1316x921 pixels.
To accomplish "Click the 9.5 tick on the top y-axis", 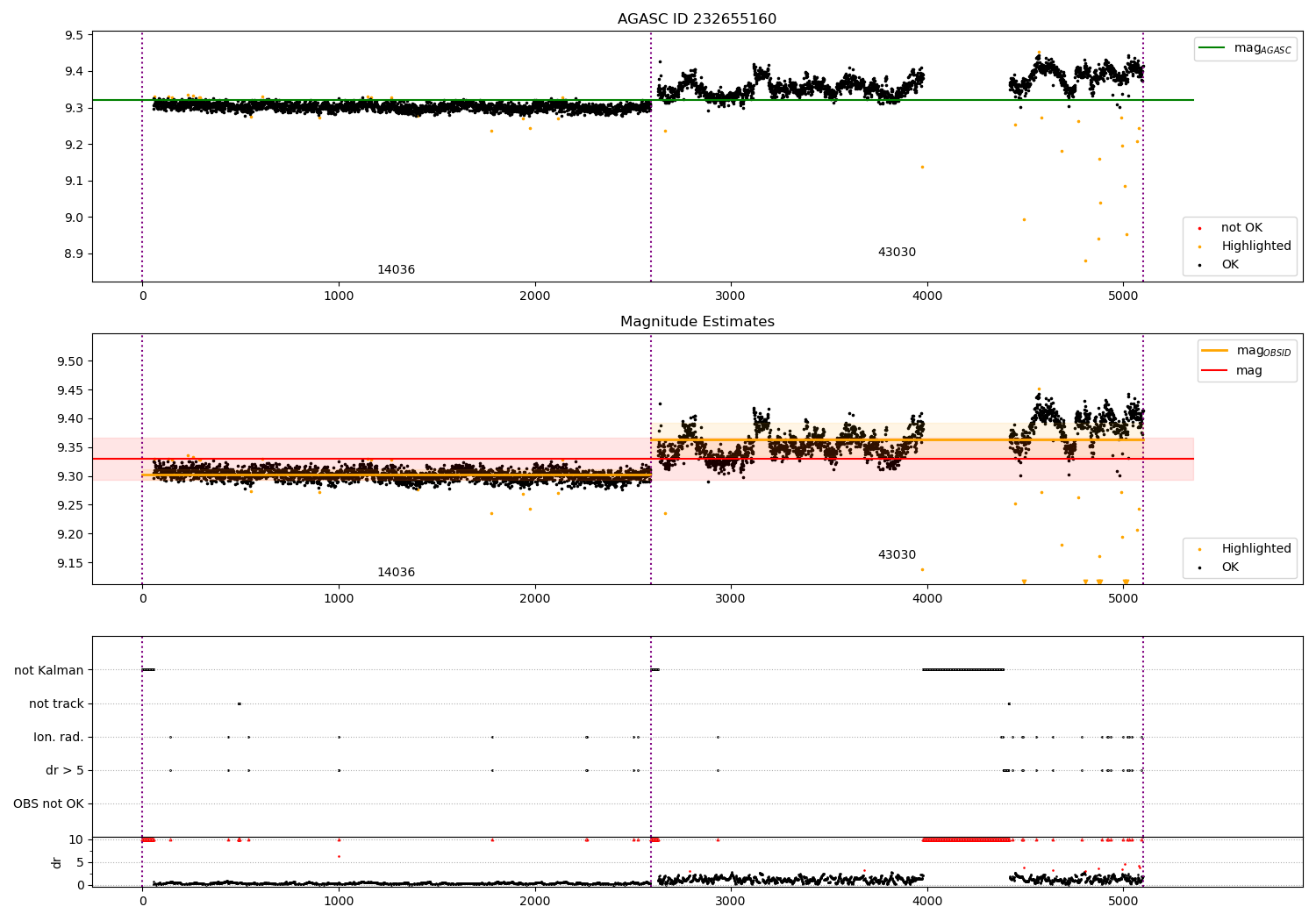I will click(x=75, y=35).
